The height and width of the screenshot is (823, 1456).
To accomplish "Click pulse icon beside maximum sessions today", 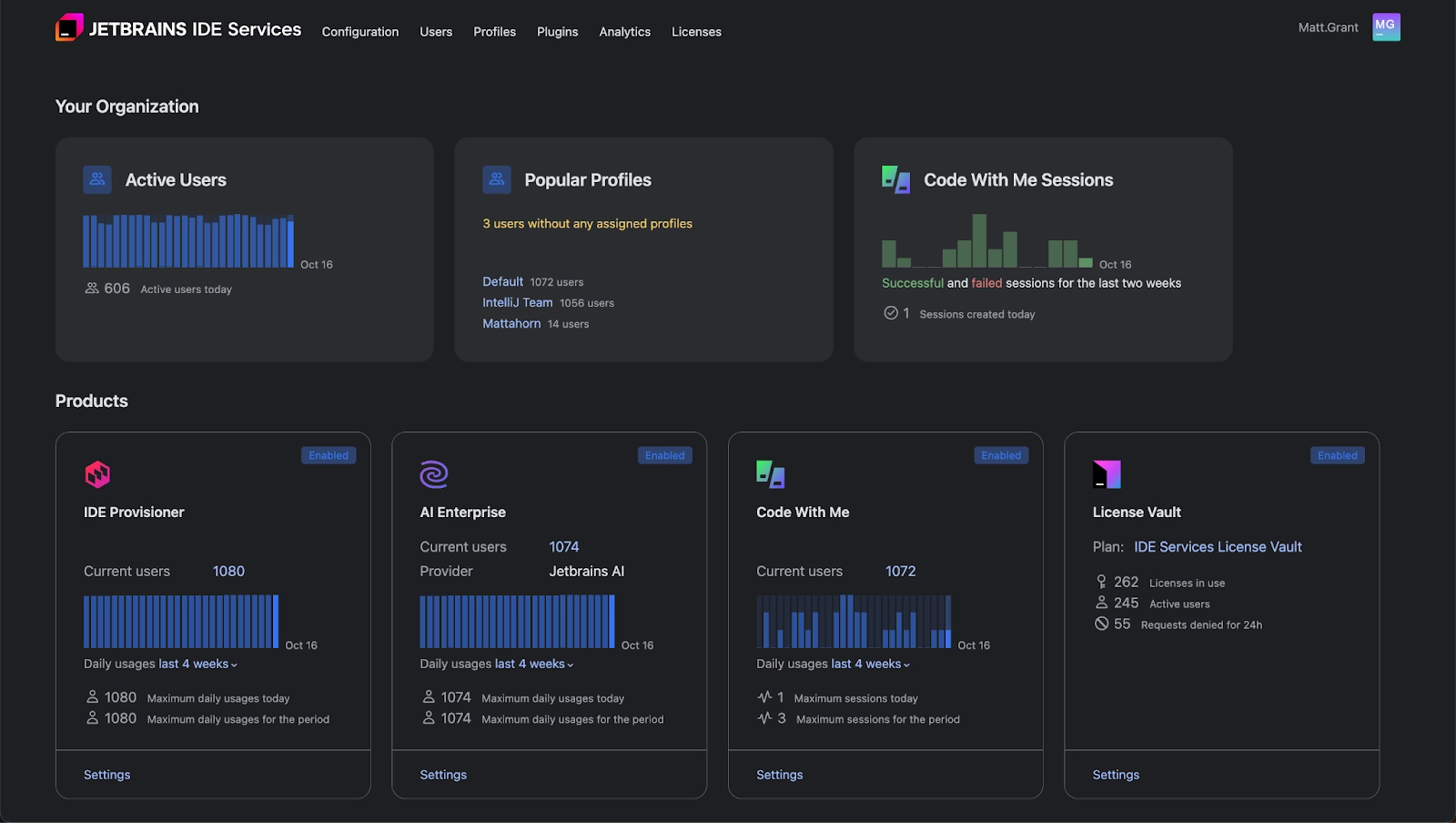I will pos(764,697).
